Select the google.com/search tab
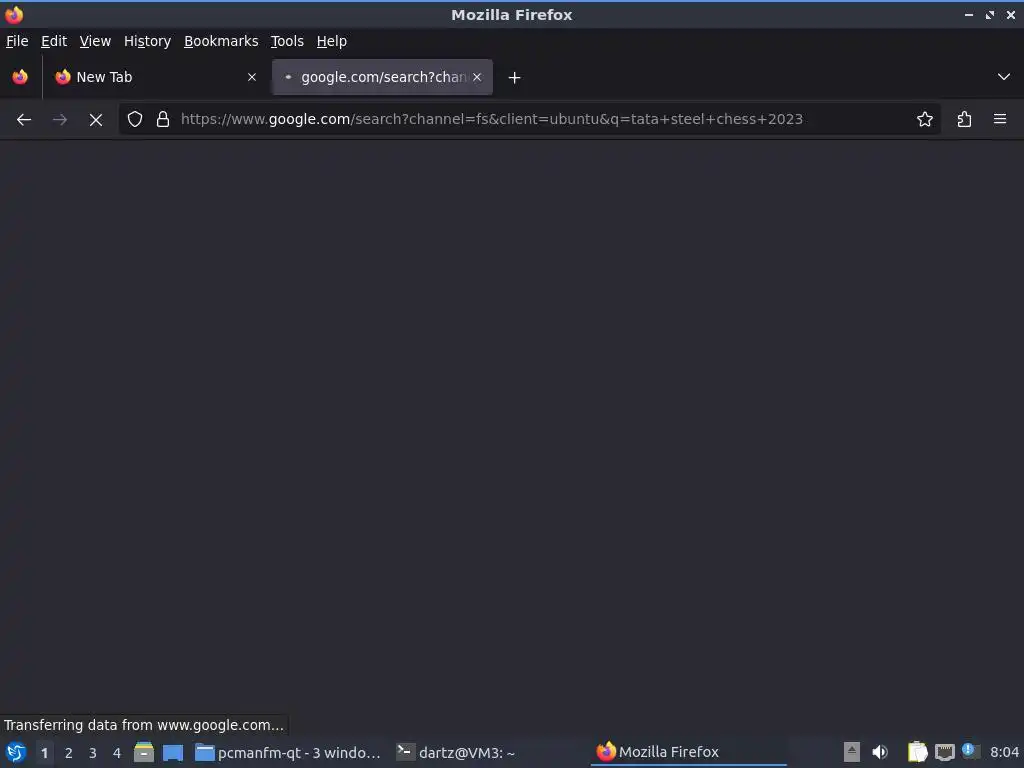 coord(382,77)
